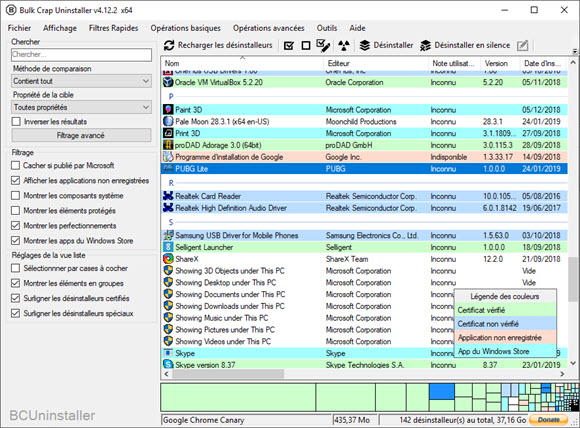Sort list by Note utilisateur column header
The height and width of the screenshot is (428, 580).
(455, 63)
